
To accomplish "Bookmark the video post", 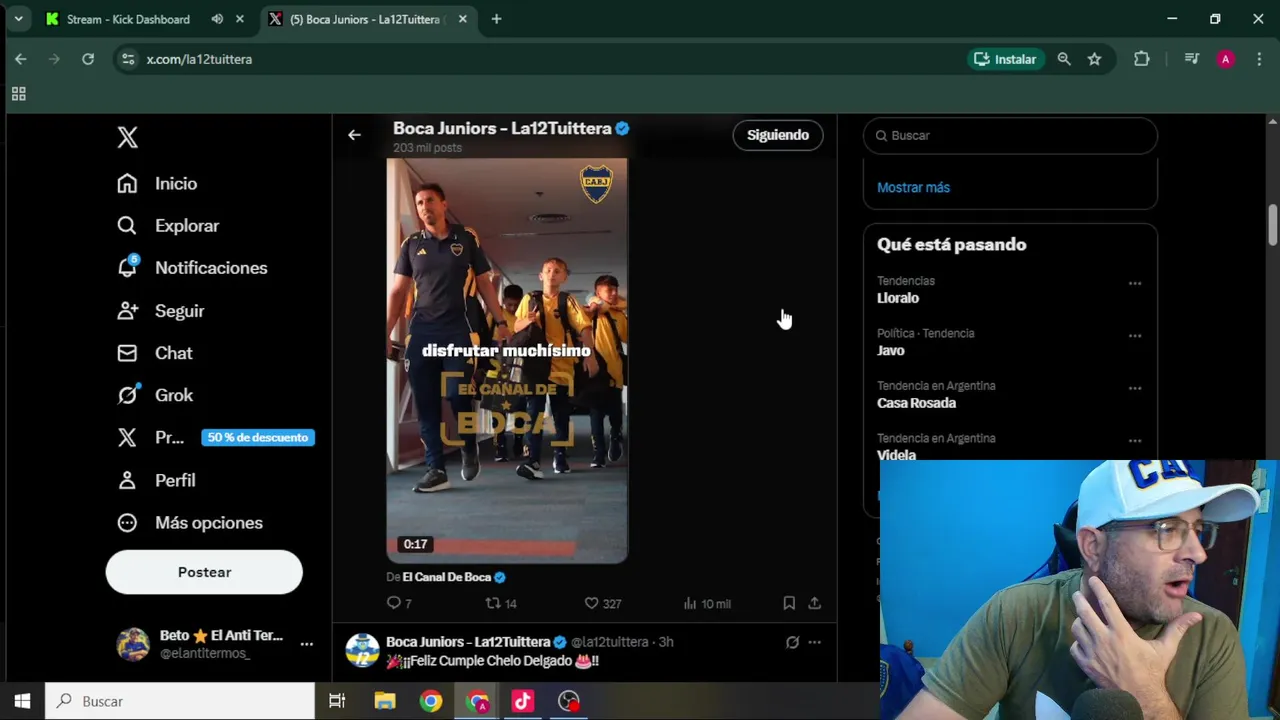I will [789, 603].
